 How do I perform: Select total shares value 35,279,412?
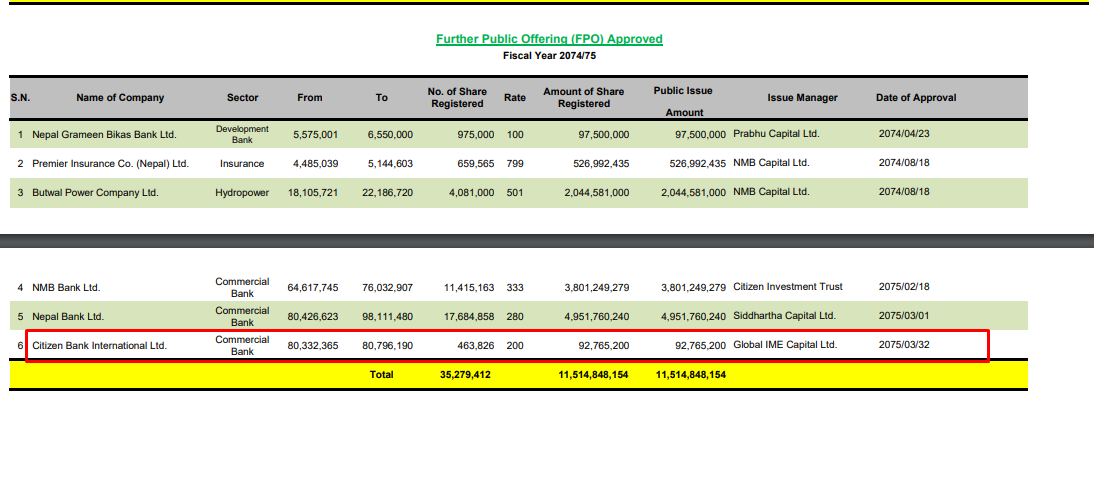[x=467, y=375]
